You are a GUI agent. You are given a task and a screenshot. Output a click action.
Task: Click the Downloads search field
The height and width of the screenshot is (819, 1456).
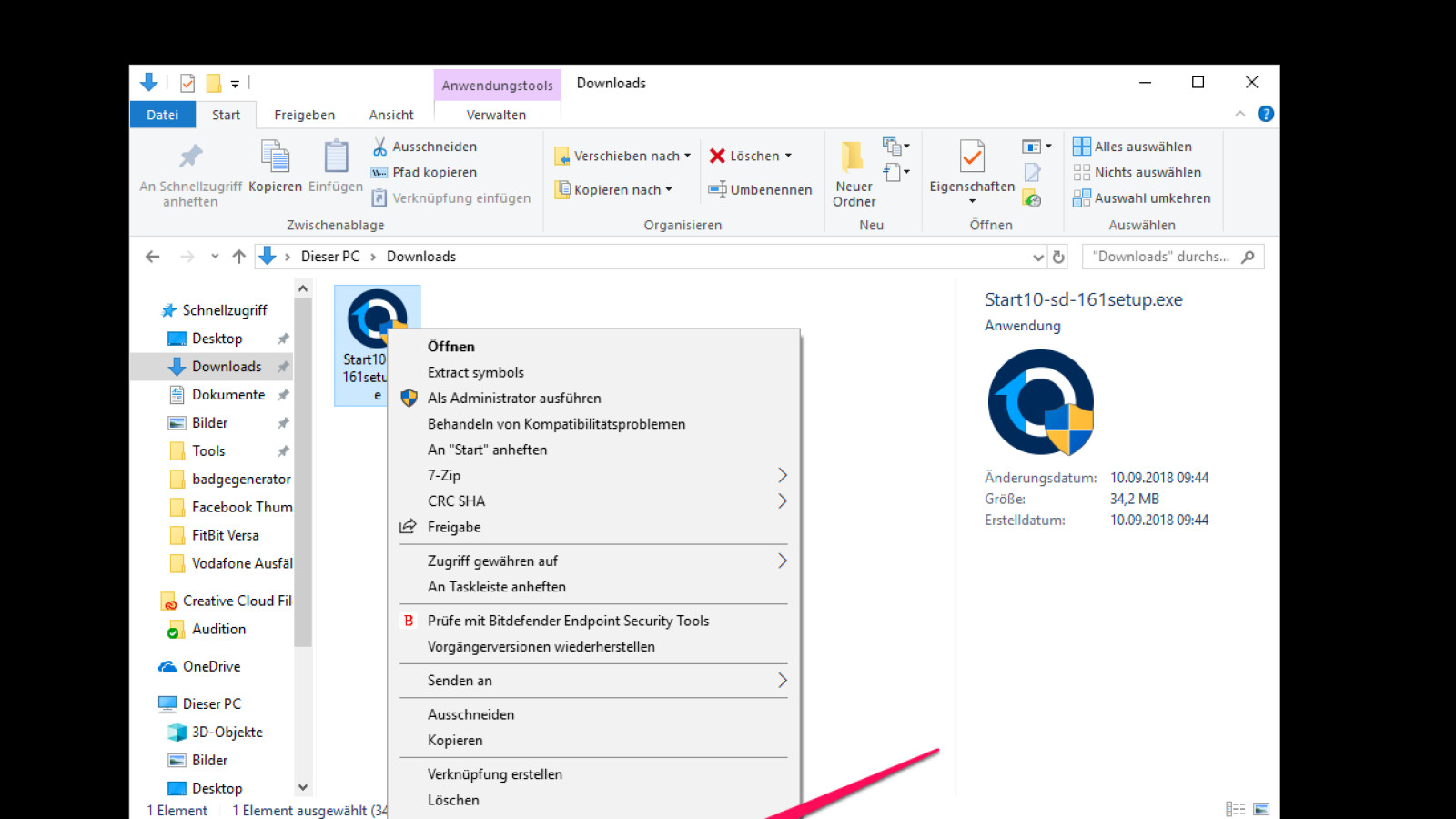pos(1163,257)
